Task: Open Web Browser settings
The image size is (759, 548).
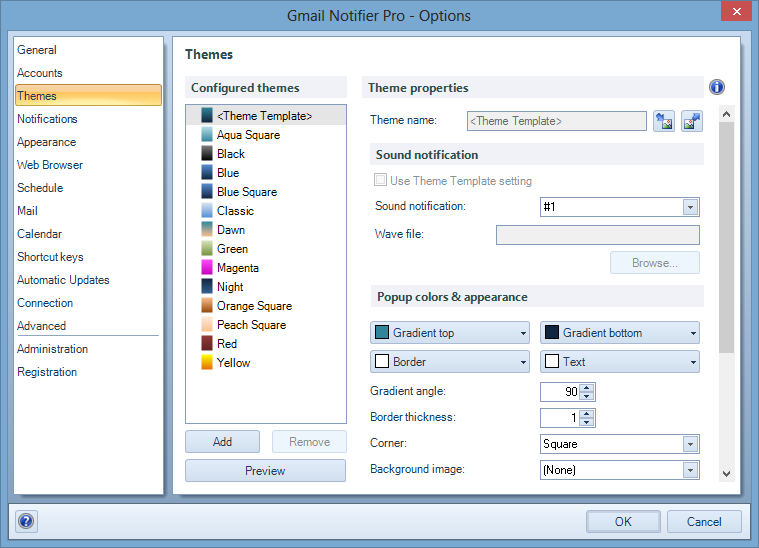Action: (50, 165)
